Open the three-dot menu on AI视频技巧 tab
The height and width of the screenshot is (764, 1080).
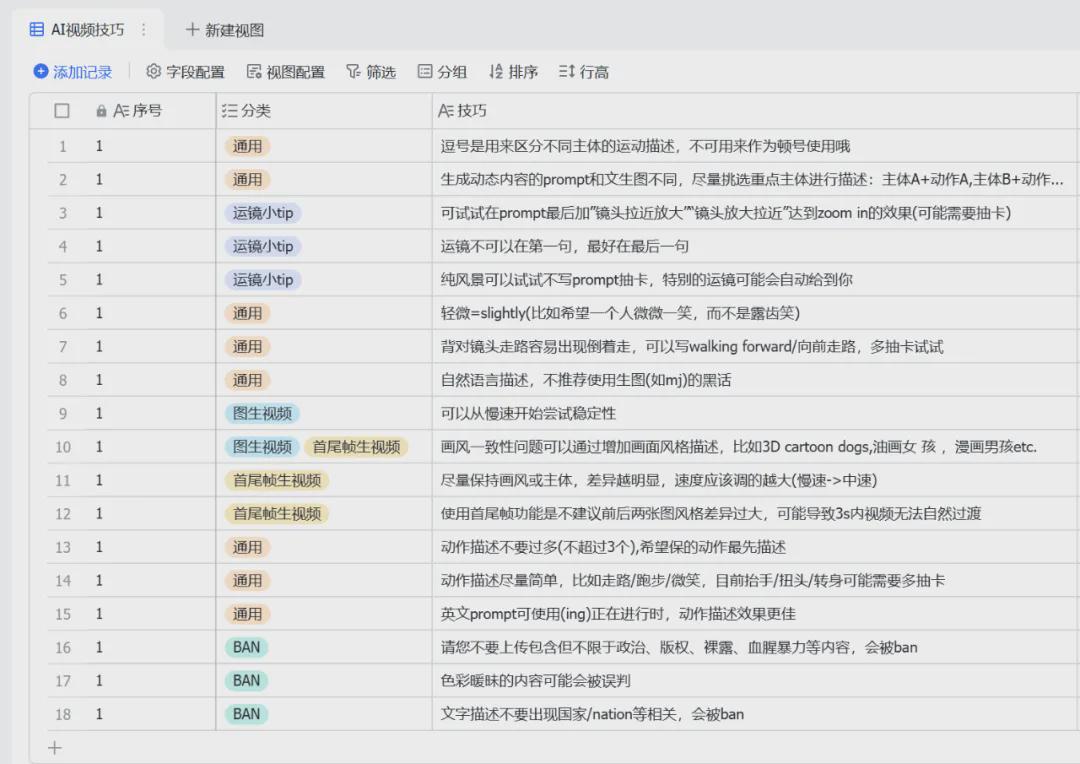[x=145, y=31]
